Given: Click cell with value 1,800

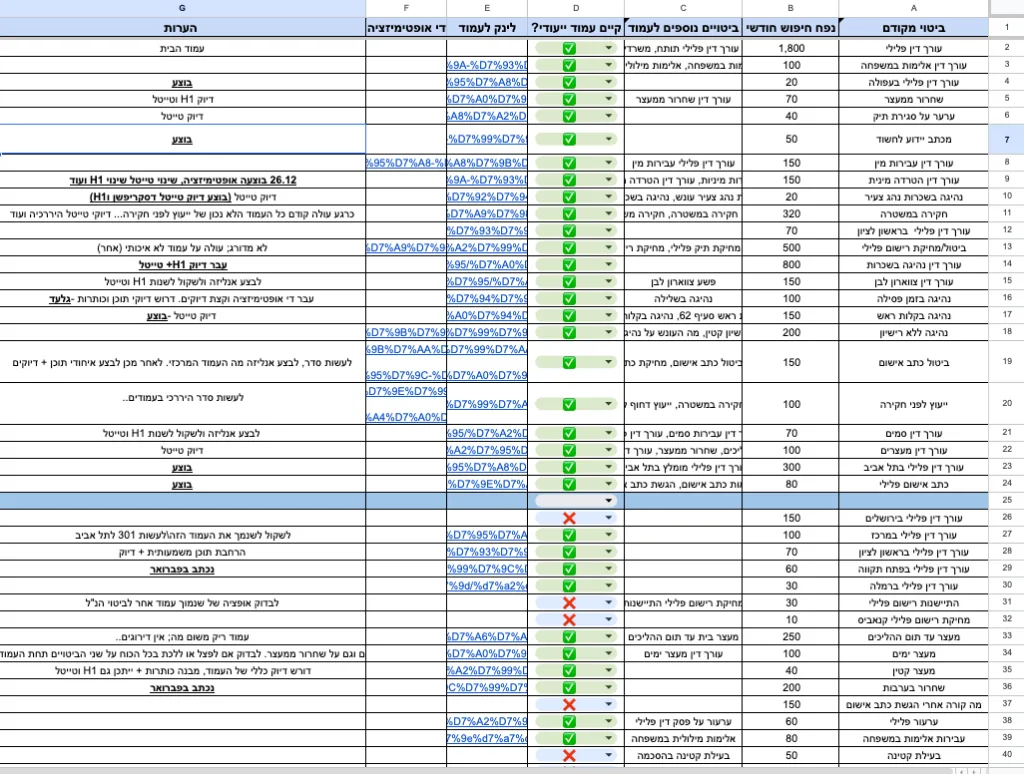Looking at the screenshot, I should [x=790, y=48].
